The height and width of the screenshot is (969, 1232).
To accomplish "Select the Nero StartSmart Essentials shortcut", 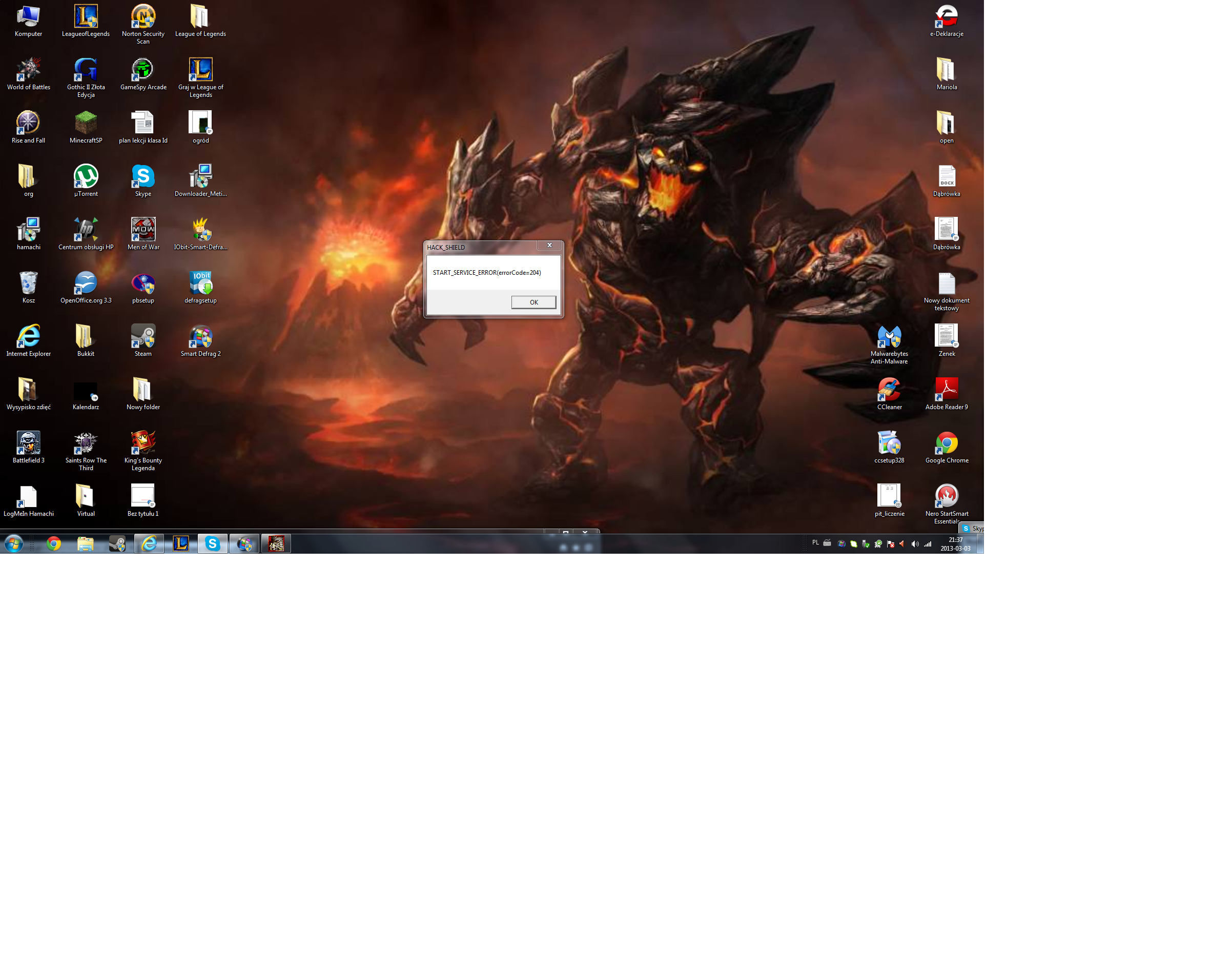I will click(946, 504).
